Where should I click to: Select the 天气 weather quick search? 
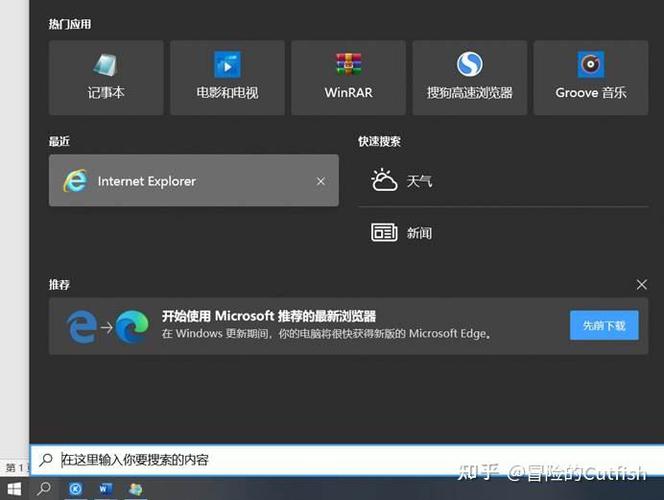pos(503,181)
